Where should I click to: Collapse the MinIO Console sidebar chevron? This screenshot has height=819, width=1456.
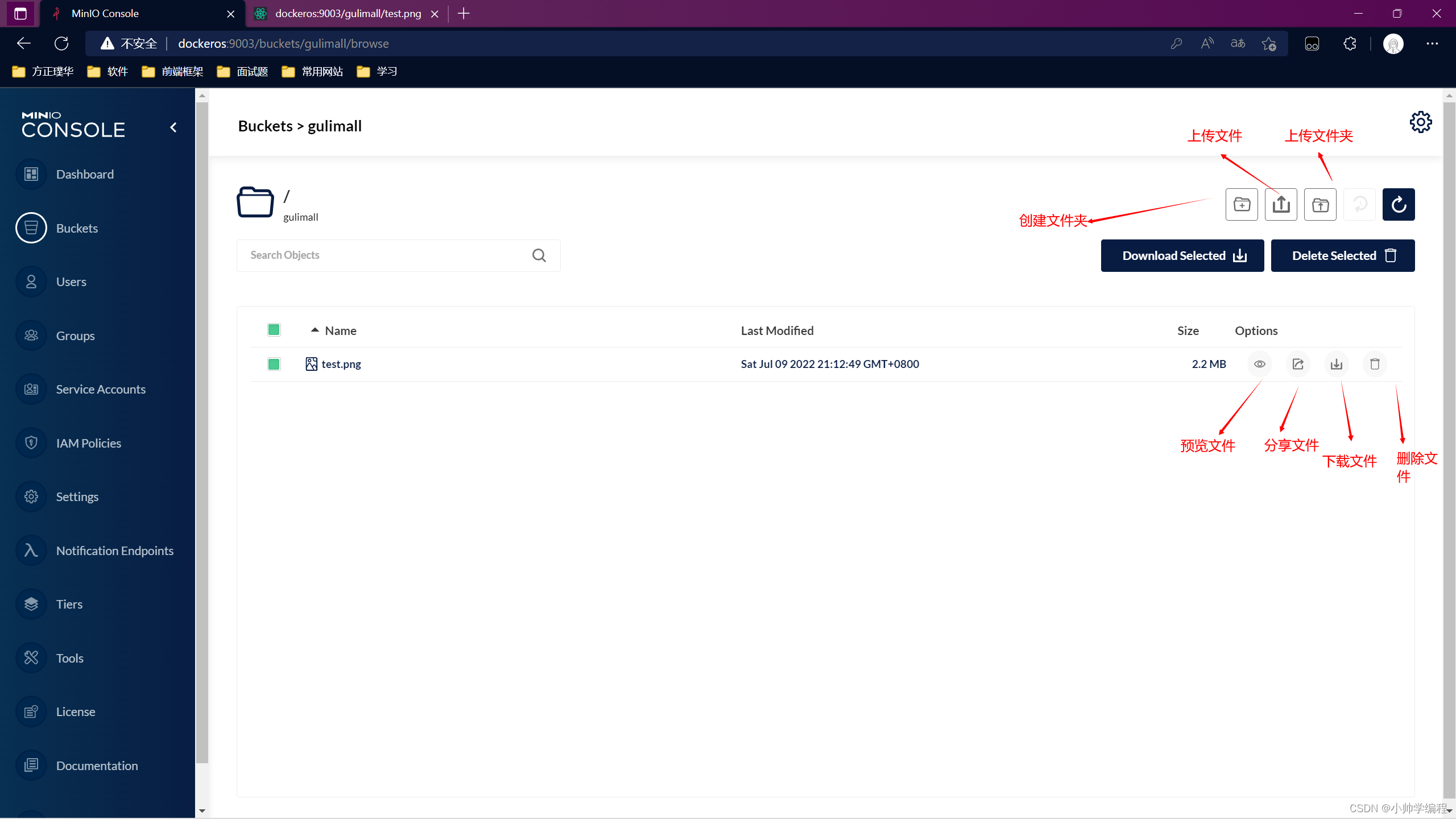pyautogui.click(x=173, y=127)
